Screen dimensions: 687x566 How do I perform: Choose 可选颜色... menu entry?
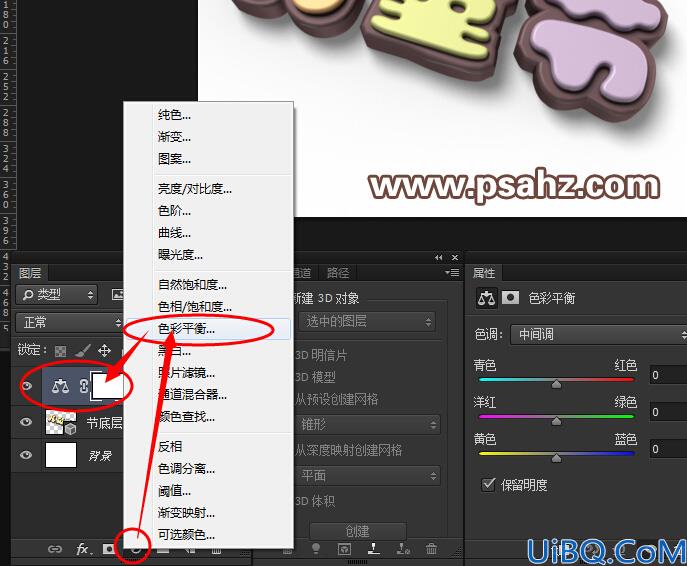[x=186, y=534]
